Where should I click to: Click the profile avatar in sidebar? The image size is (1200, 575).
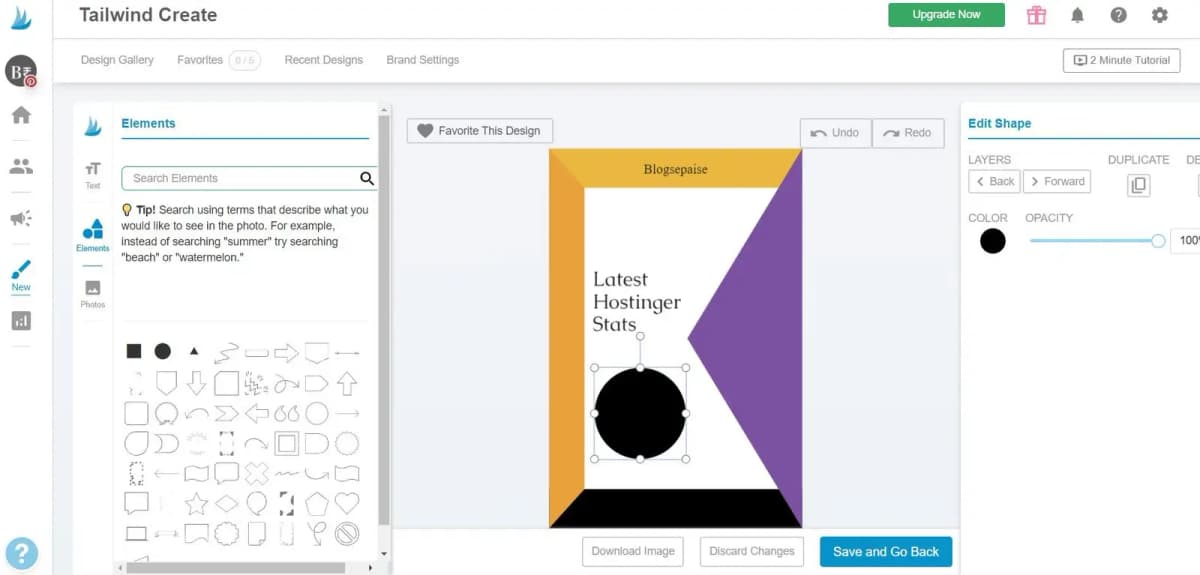20,71
